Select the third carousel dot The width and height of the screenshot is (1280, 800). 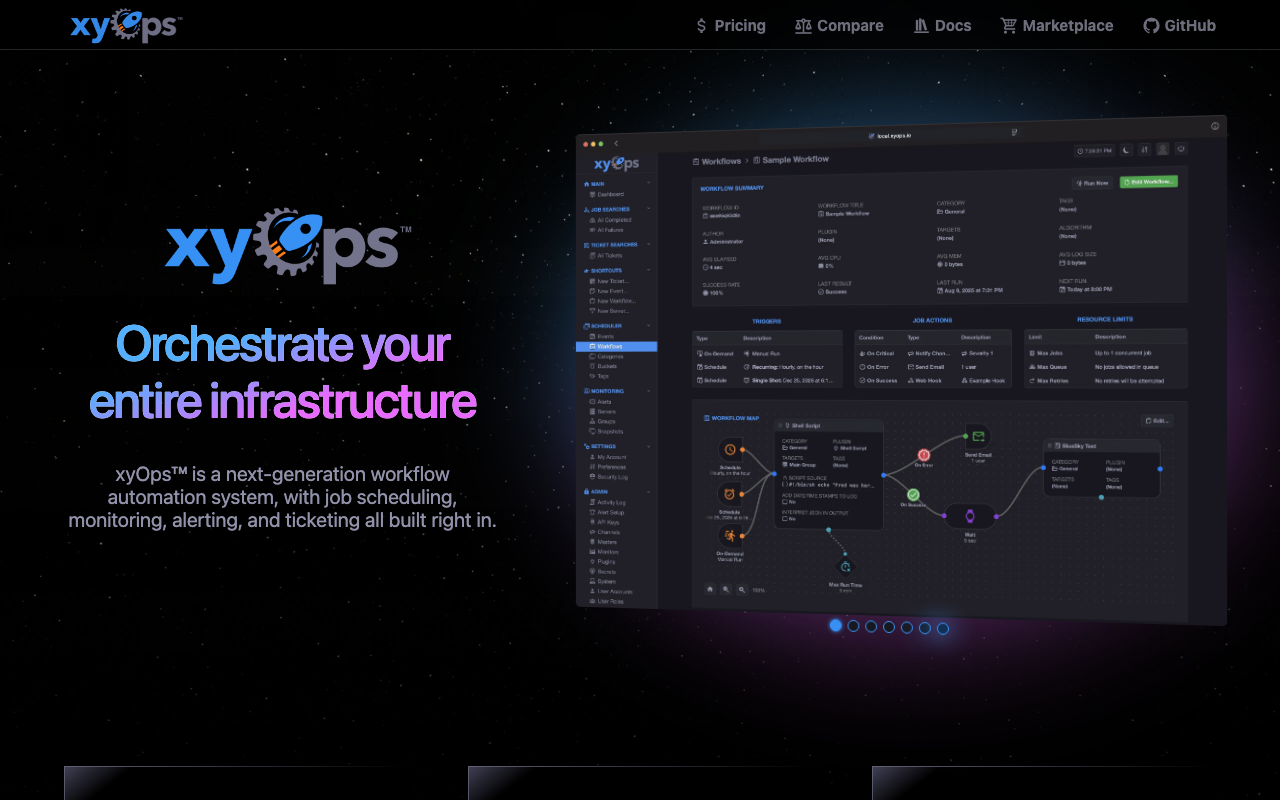tap(871, 626)
